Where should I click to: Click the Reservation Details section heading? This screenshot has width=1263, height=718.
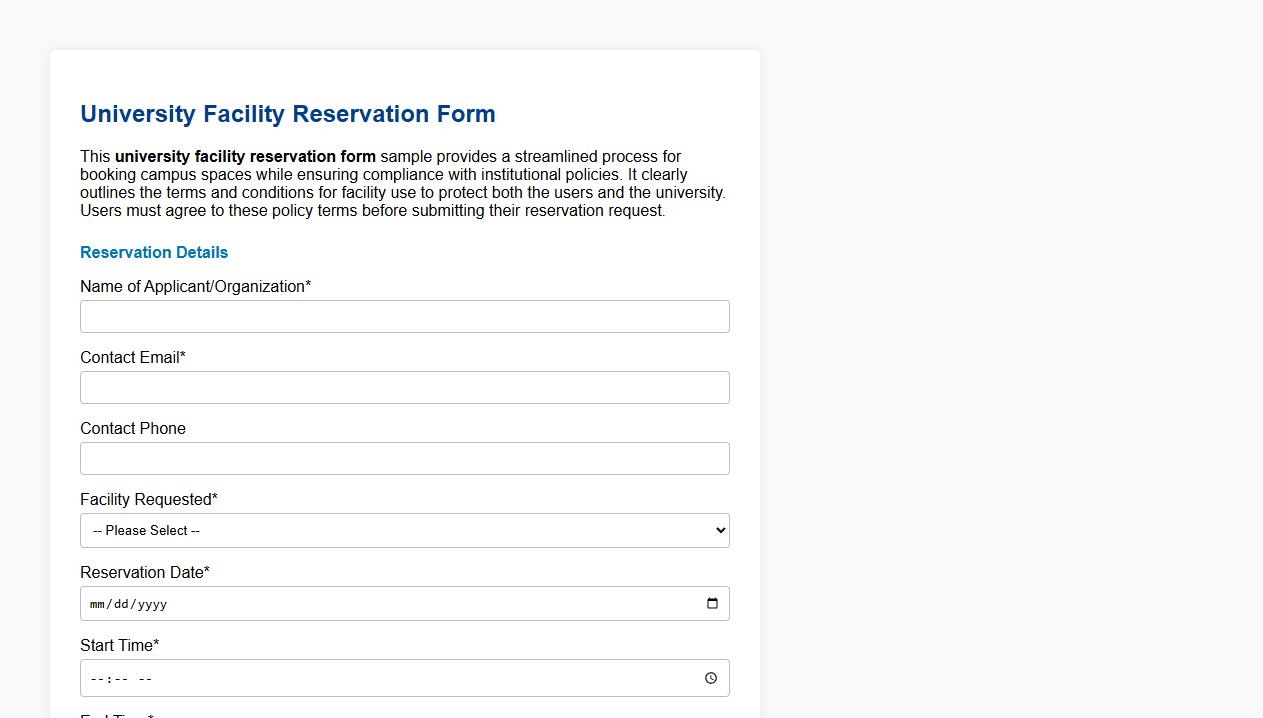tap(154, 252)
